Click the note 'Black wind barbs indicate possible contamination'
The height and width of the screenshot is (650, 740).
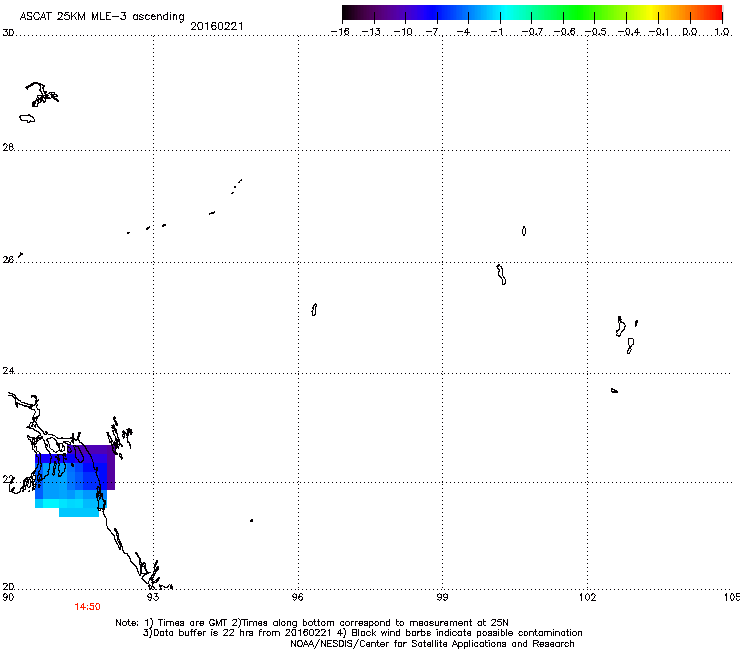(467, 633)
